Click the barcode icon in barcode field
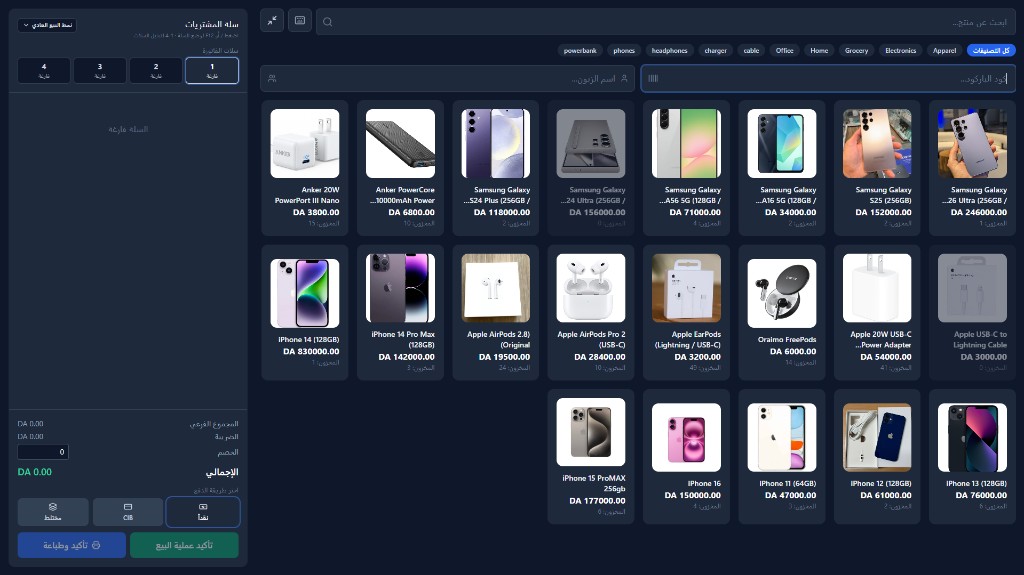 point(653,78)
